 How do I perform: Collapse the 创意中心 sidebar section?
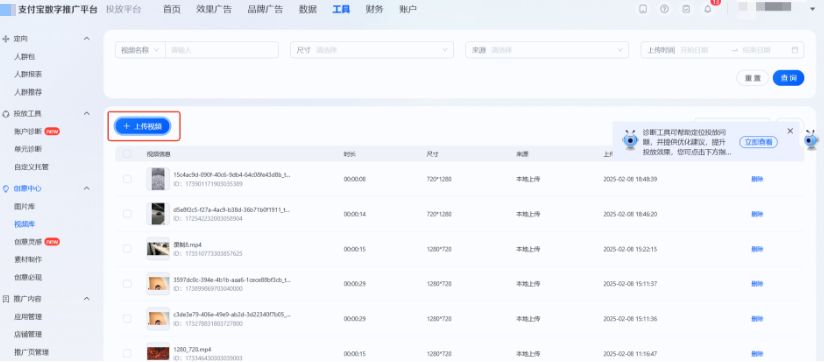(x=87, y=188)
